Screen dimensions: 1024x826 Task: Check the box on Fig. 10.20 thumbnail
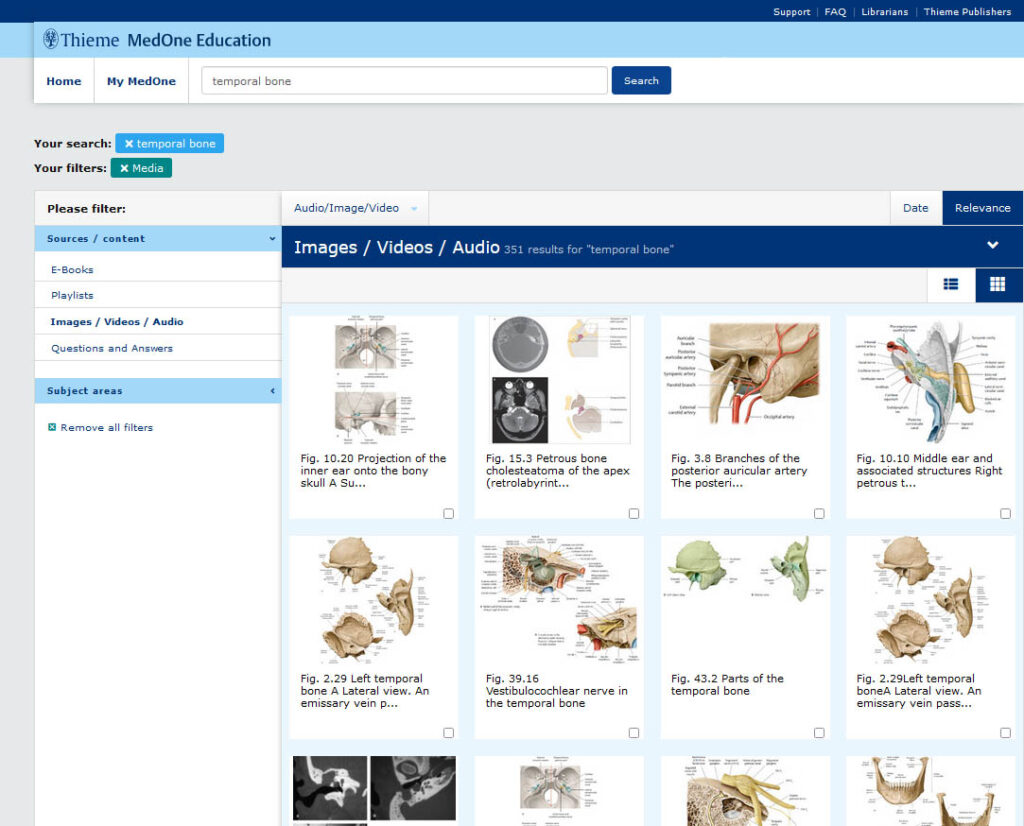(449, 513)
